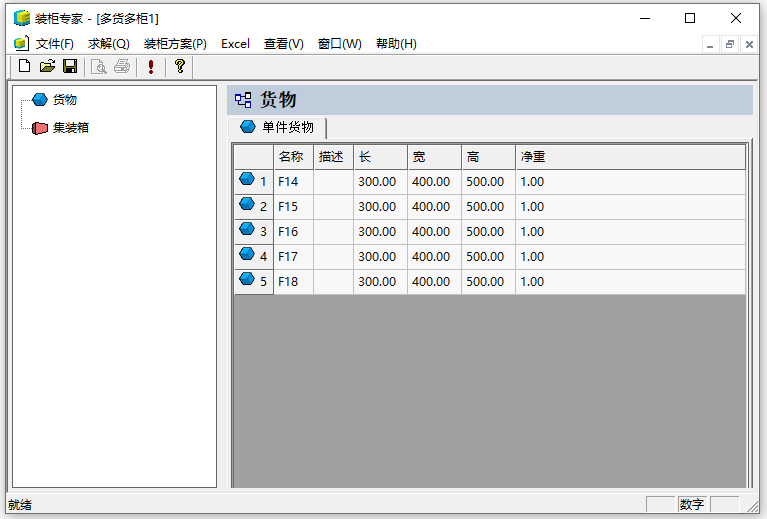Click the 描述 column header
Screen dimensions: 767x519
(334, 157)
